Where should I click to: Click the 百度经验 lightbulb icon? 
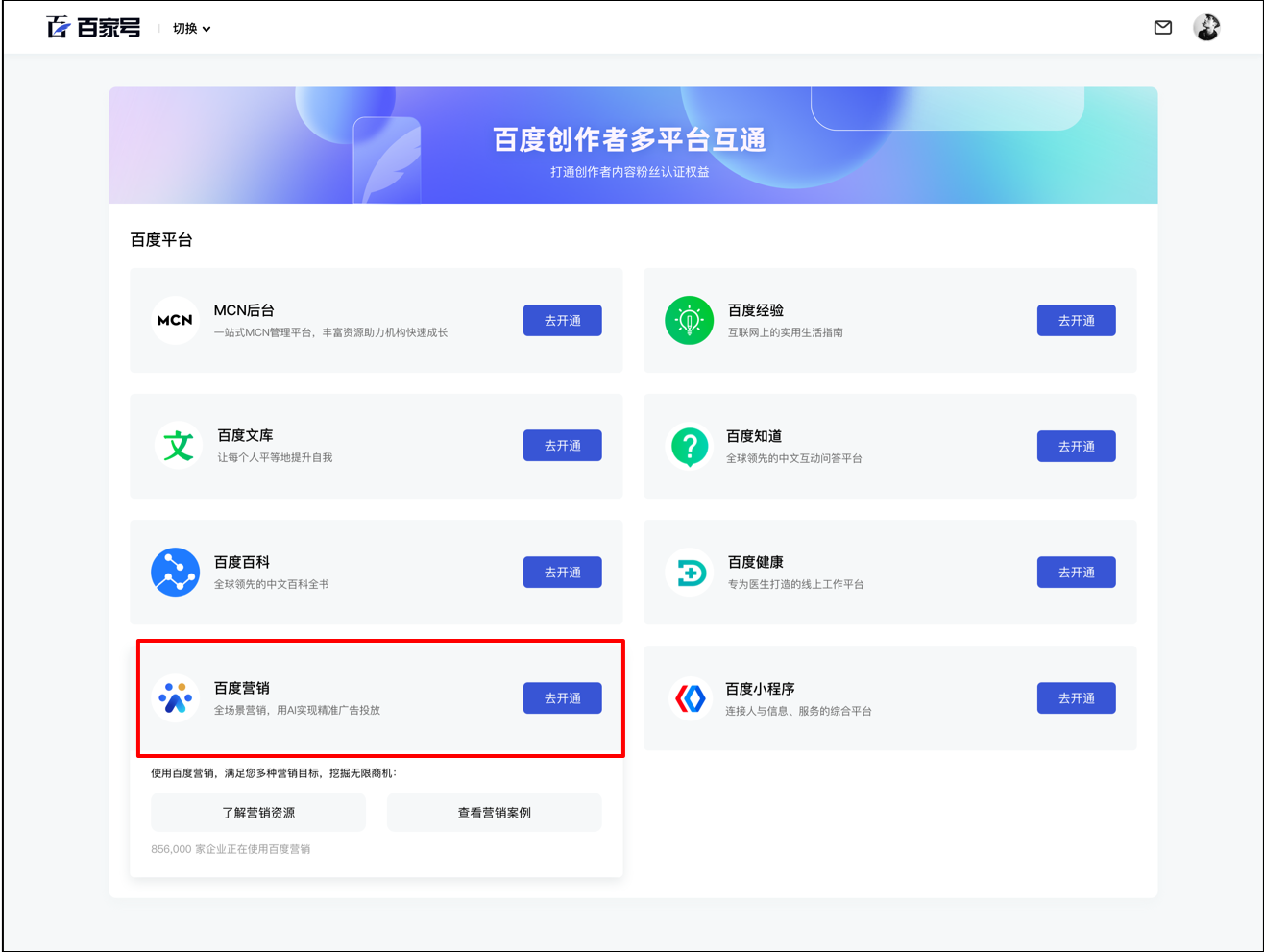(689, 320)
